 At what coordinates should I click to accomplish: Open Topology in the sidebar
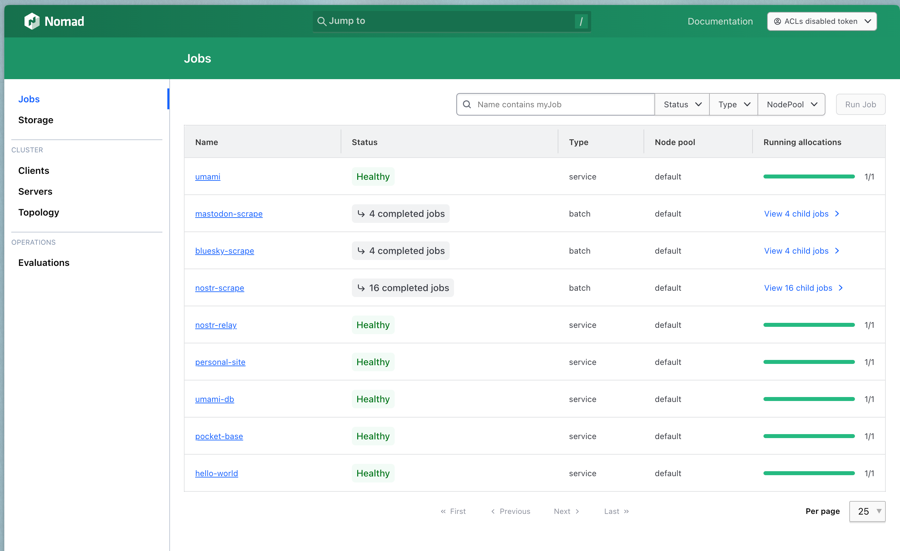pyautogui.click(x=38, y=212)
